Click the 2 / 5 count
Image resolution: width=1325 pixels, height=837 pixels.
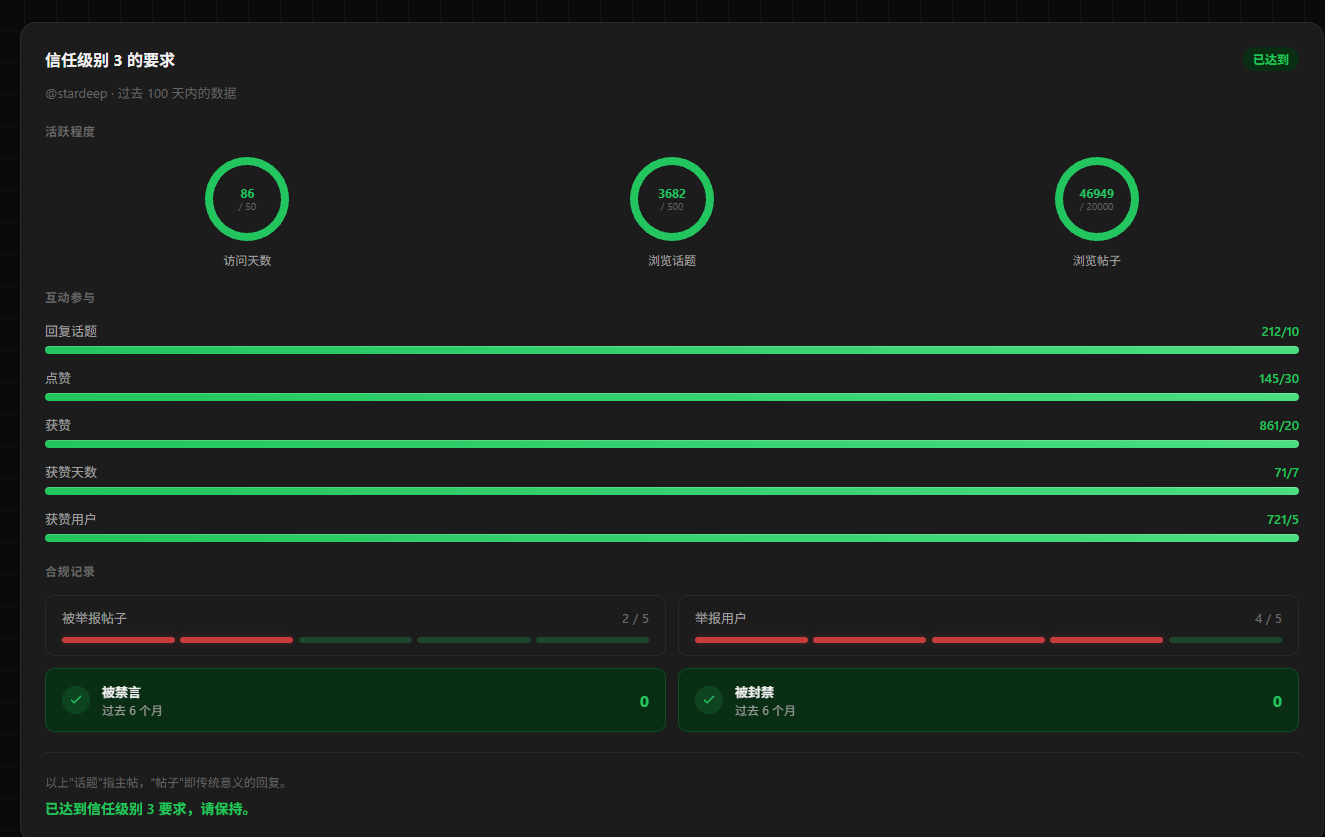tap(635, 619)
